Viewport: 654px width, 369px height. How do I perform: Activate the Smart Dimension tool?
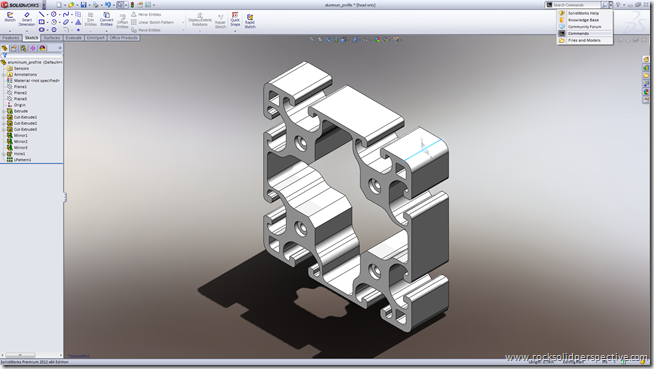click(x=27, y=19)
